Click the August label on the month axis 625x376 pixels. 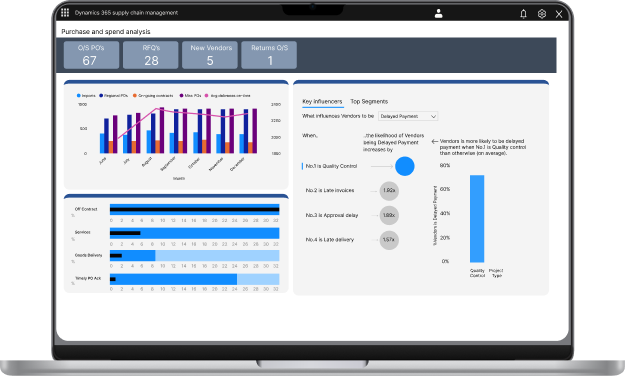click(147, 162)
